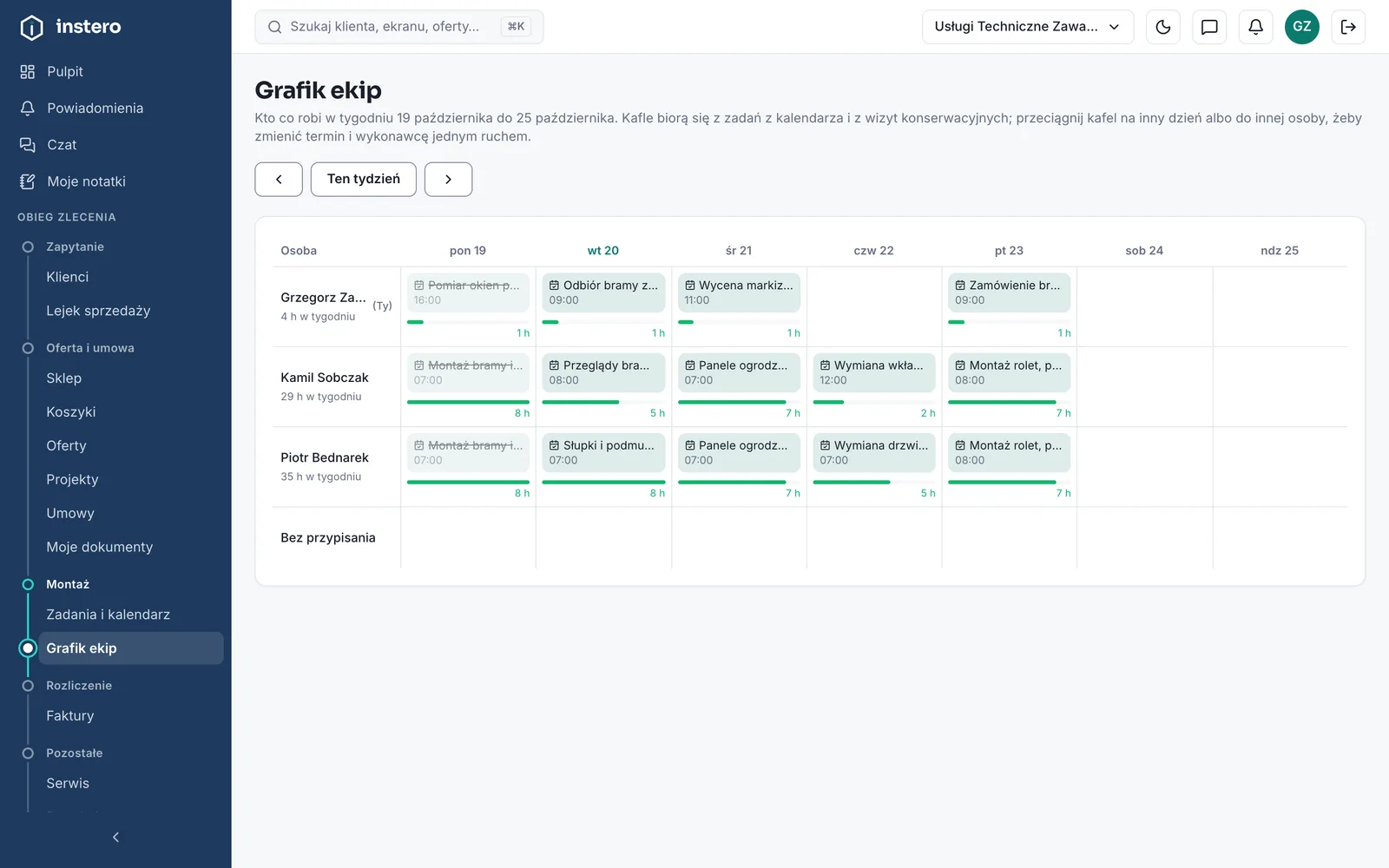Focus the Szukaj klienta search field

(x=399, y=27)
